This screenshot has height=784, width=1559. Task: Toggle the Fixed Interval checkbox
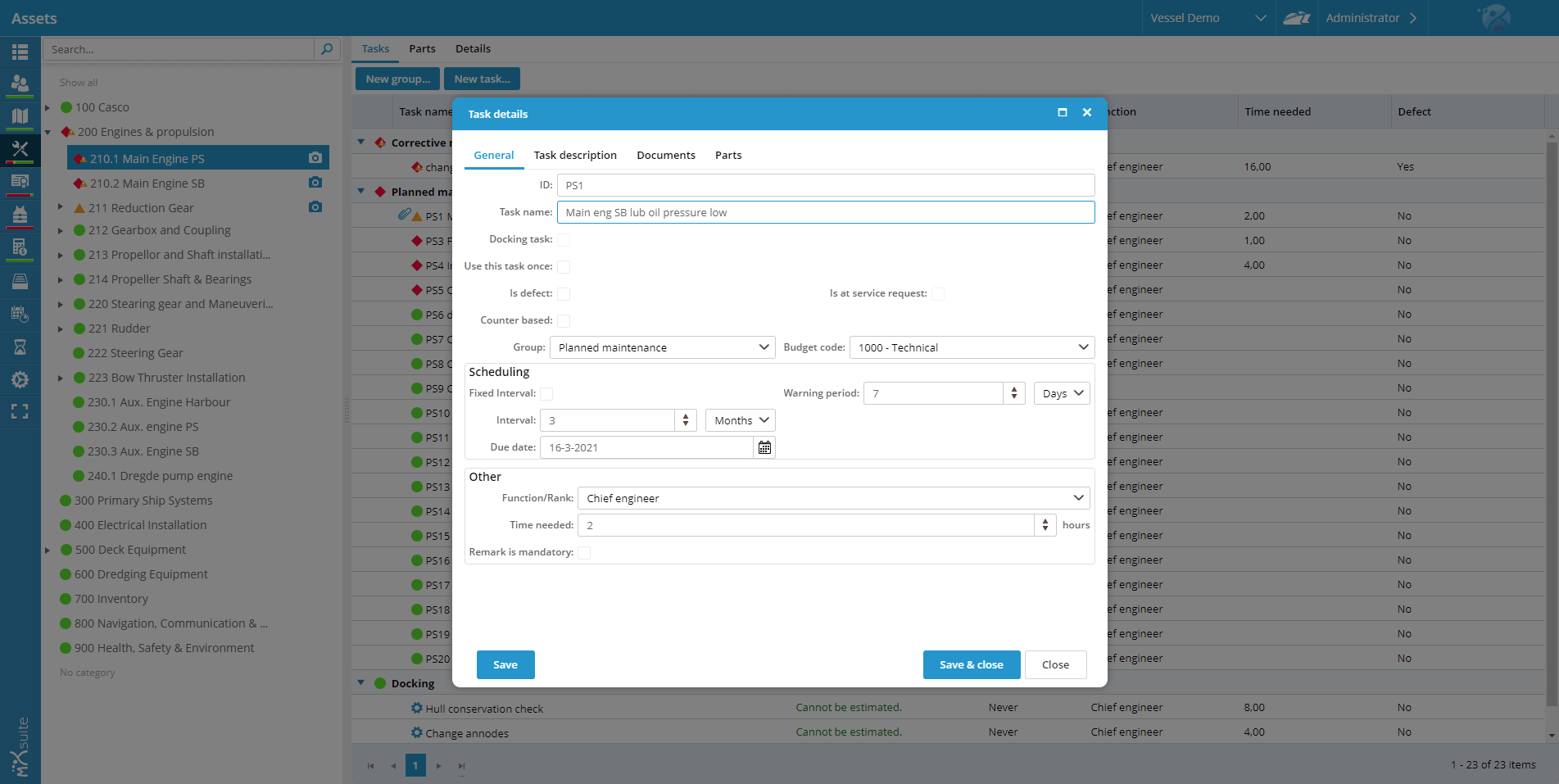coord(546,394)
